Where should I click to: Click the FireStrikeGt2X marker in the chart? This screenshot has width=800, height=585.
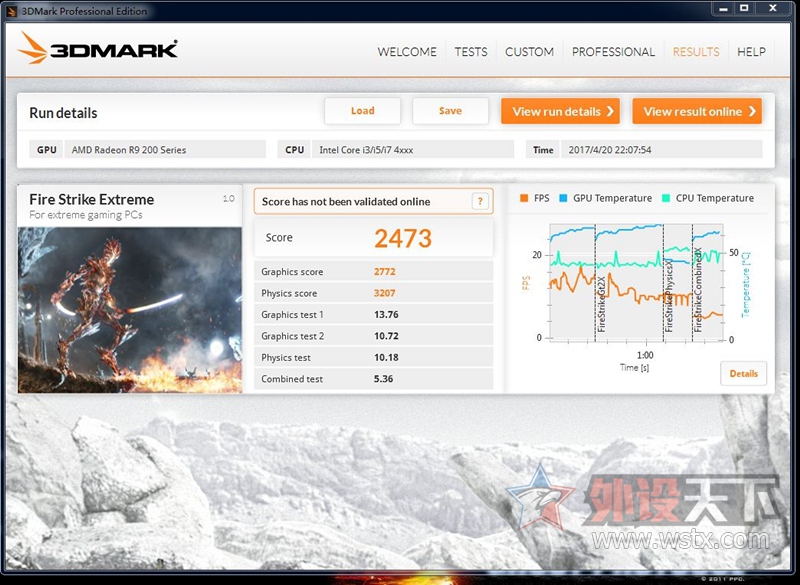[601, 304]
